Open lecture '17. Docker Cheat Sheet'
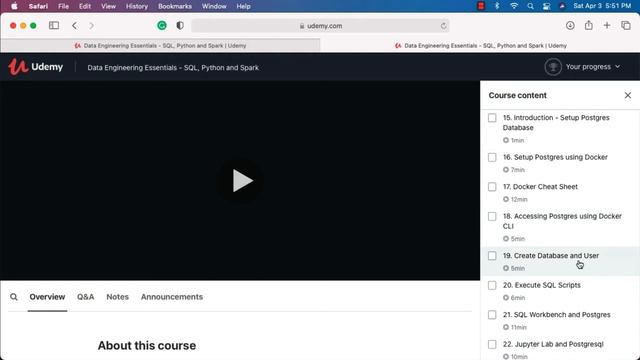Image resolution: width=640 pixels, height=360 pixels. 540,187
